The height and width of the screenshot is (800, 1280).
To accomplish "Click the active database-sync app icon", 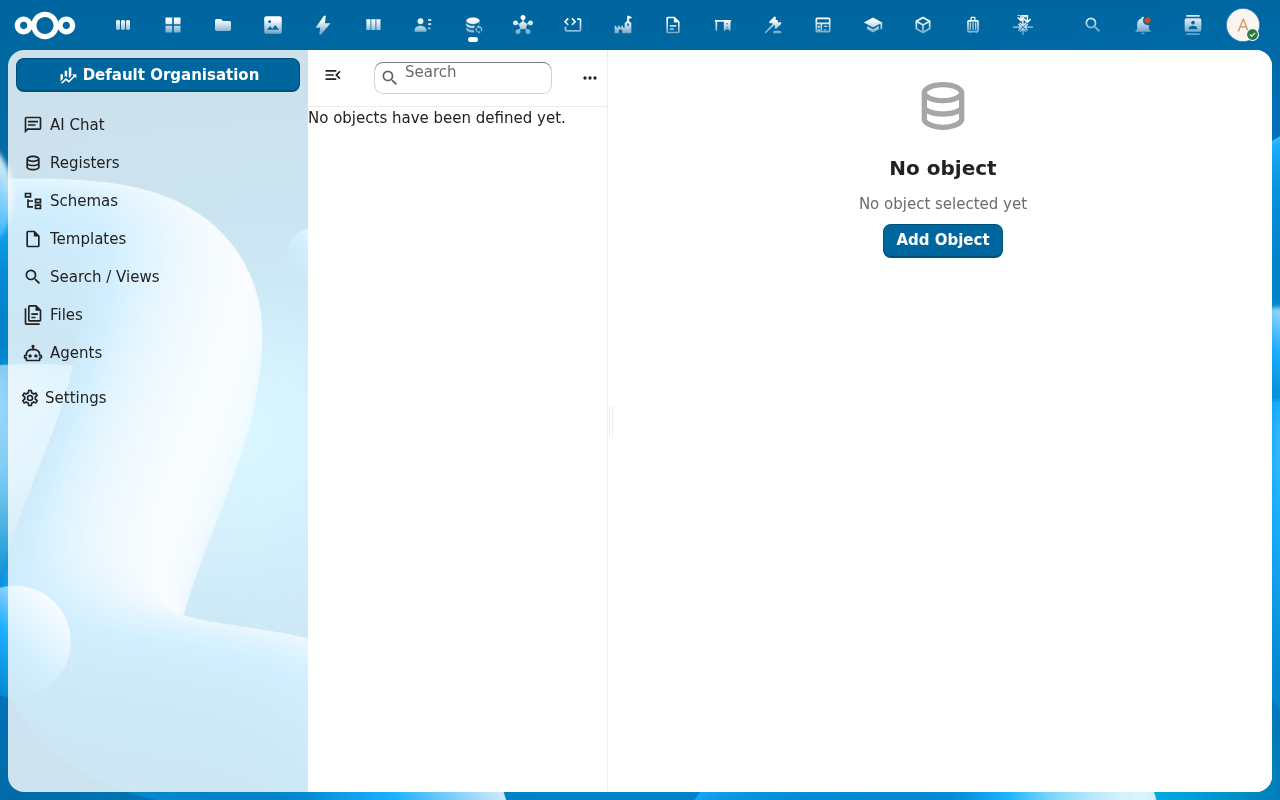I will click(x=473, y=25).
